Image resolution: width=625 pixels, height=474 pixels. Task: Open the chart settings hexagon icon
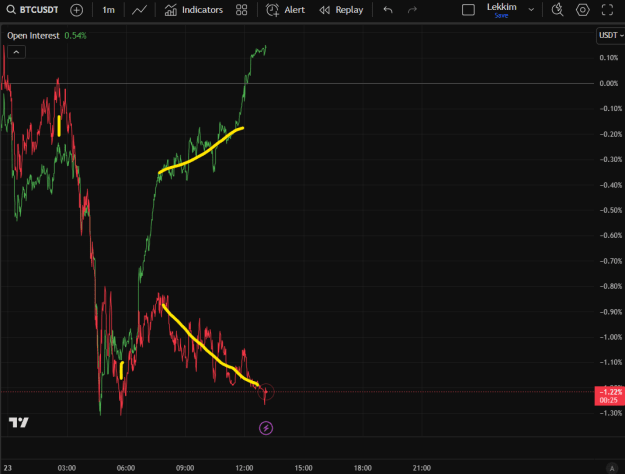pos(582,10)
